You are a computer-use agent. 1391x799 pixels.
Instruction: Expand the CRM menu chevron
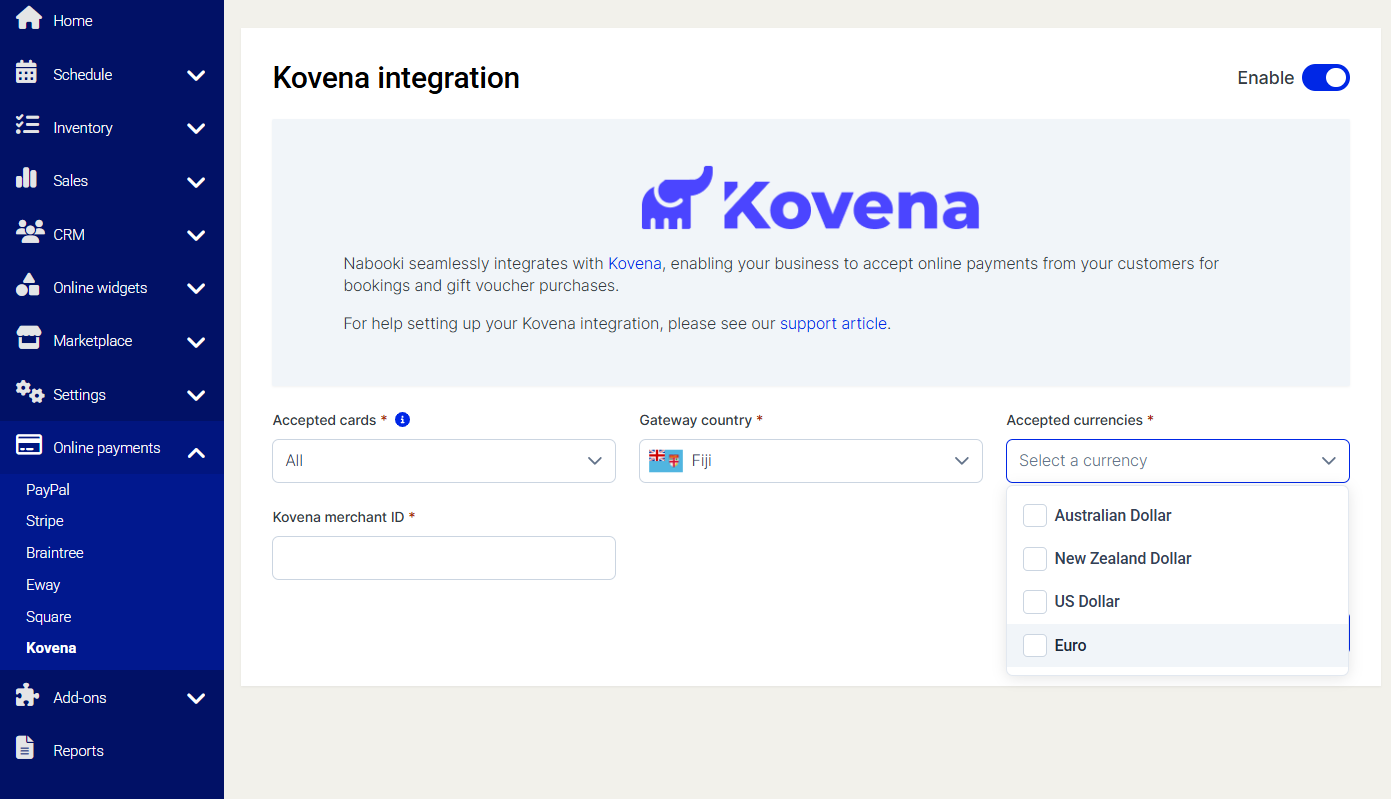[x=196, y=235]
